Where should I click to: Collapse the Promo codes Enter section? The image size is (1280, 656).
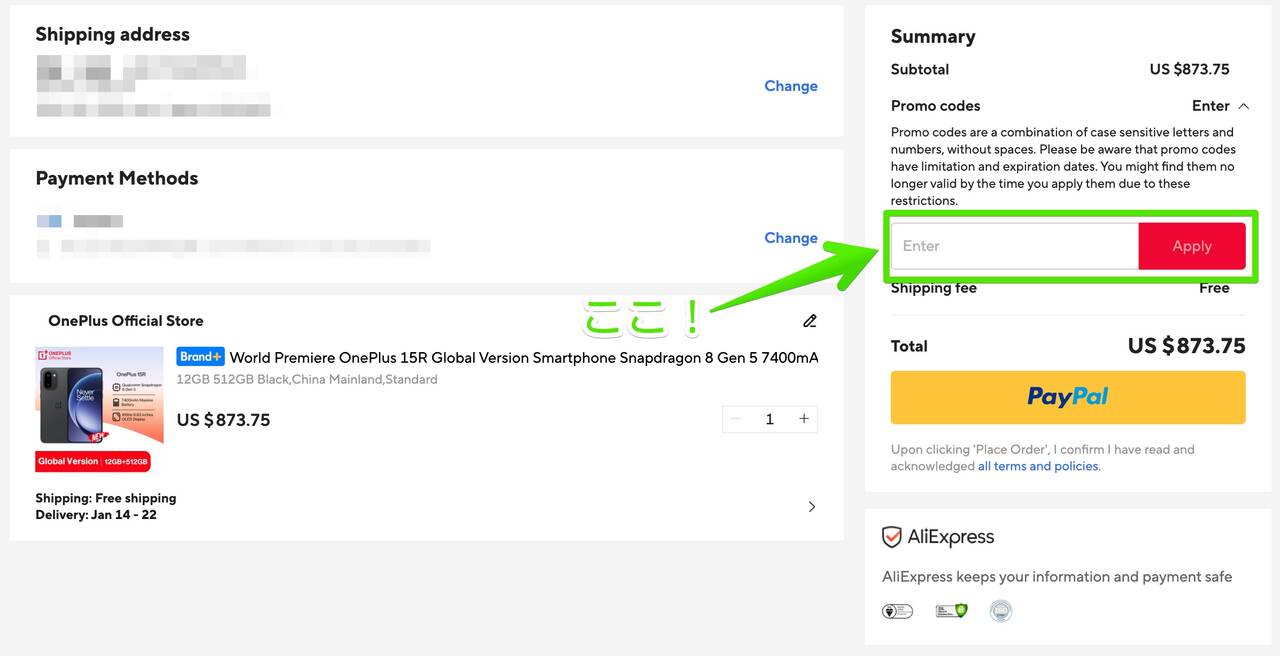tap(1220, 106)
